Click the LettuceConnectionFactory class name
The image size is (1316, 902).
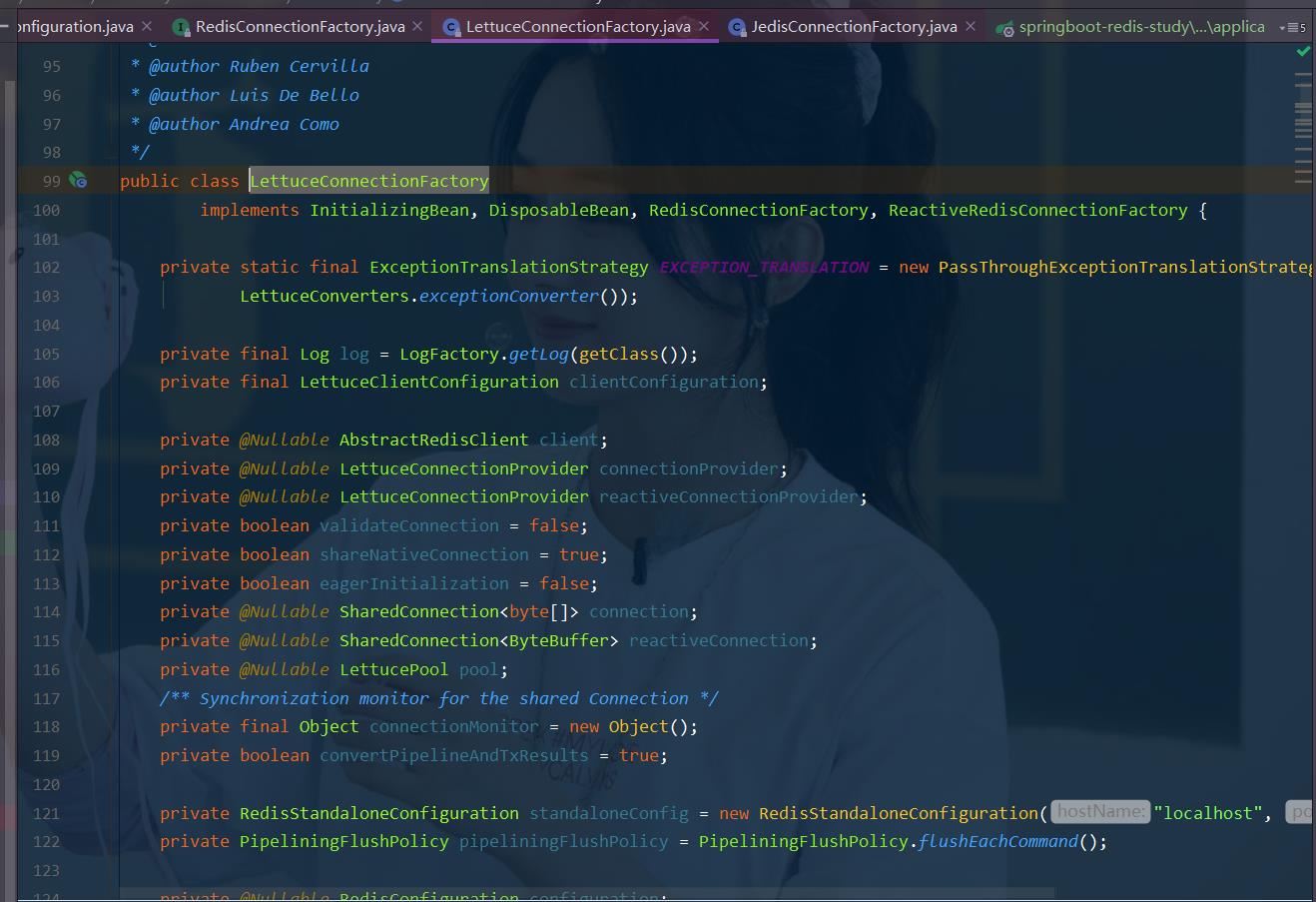369,181
